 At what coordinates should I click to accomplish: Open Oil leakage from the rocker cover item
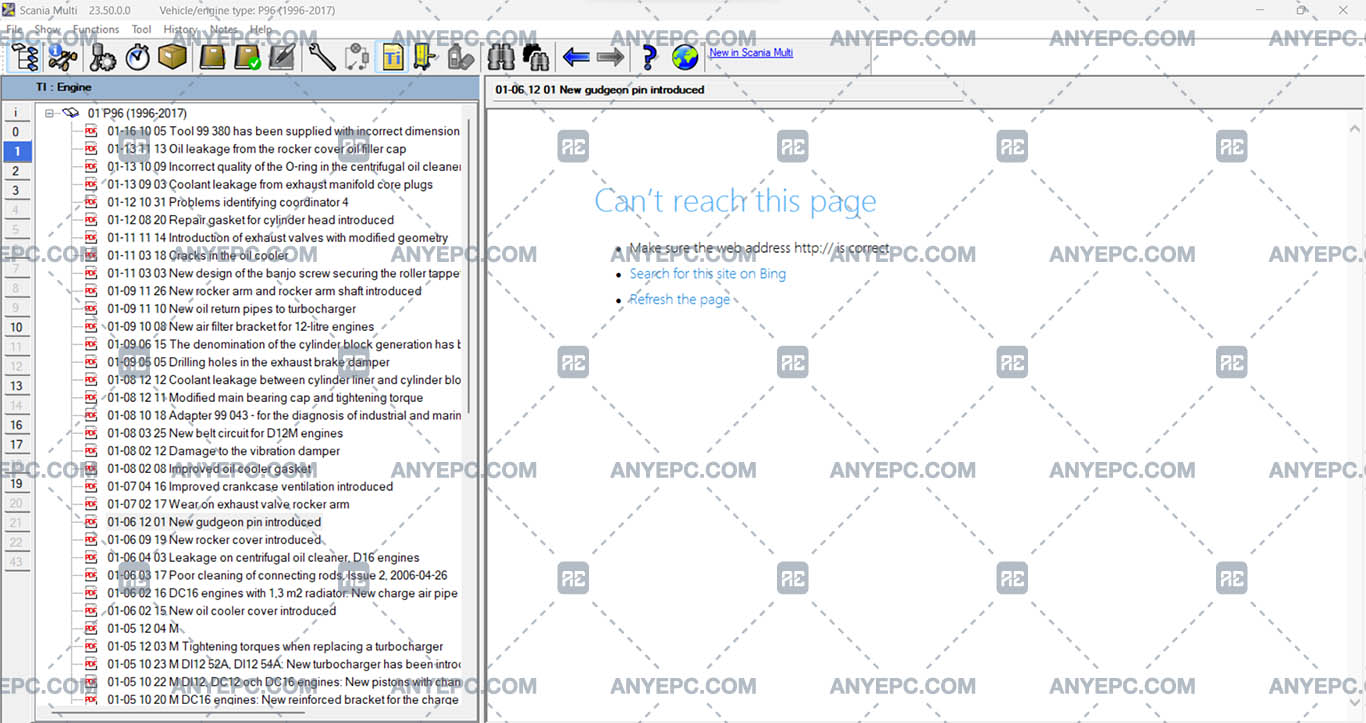[257, 149]
